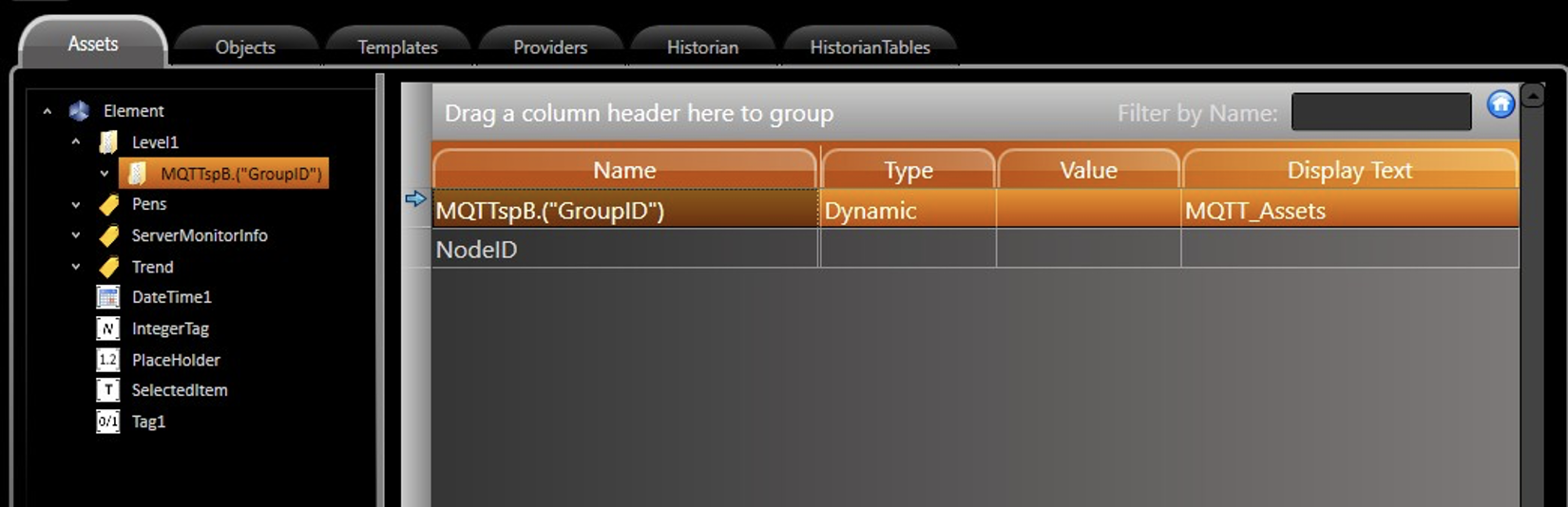Image resolution: width=1568 pixels, height=507 pixels.
Task: Expand the Pens tree node
Action: (x=76, y=204)
